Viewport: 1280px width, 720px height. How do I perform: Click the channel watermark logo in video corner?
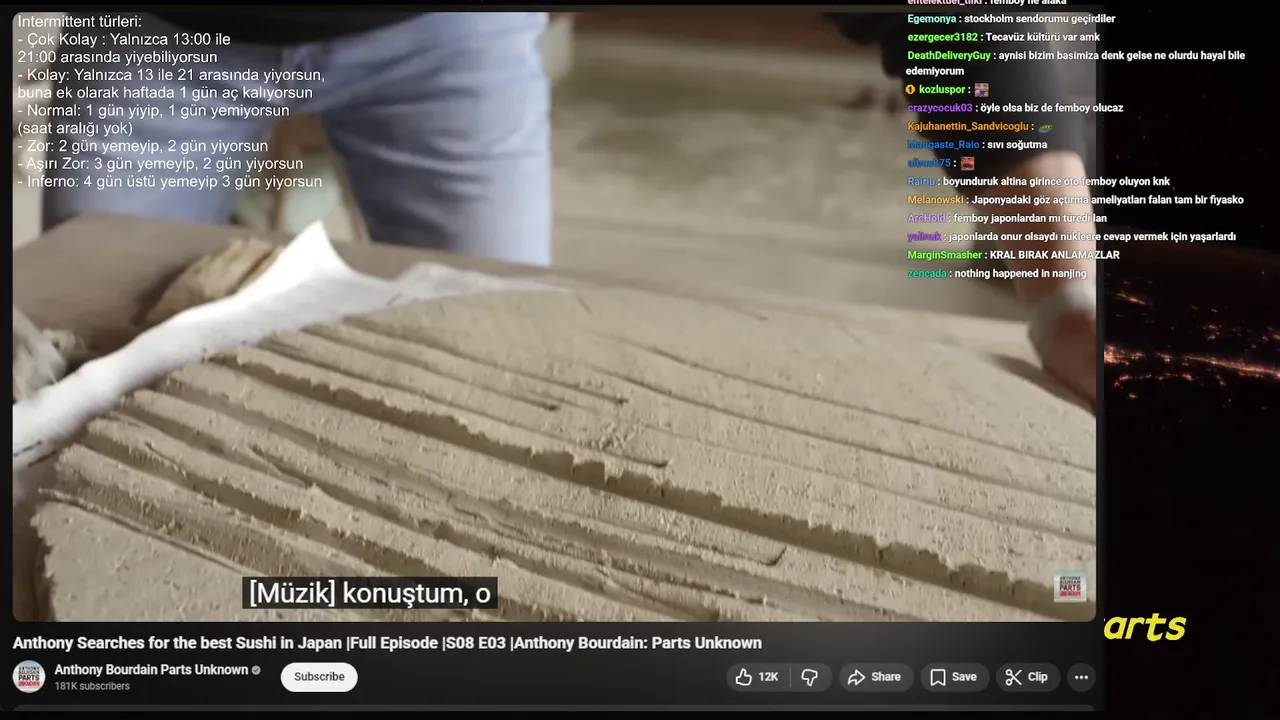1070,587
